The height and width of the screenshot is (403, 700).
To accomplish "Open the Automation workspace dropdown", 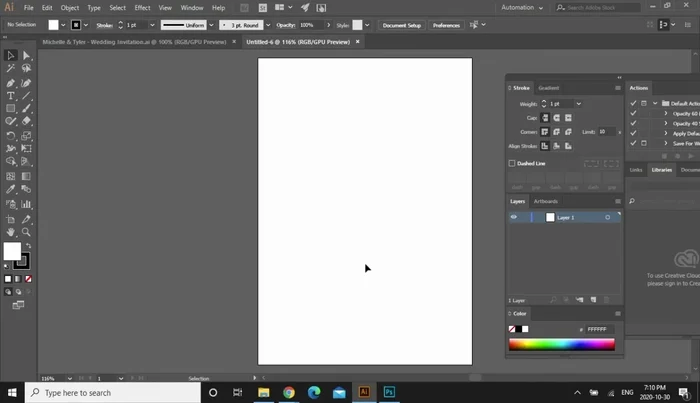I will (x=522, y=7).
